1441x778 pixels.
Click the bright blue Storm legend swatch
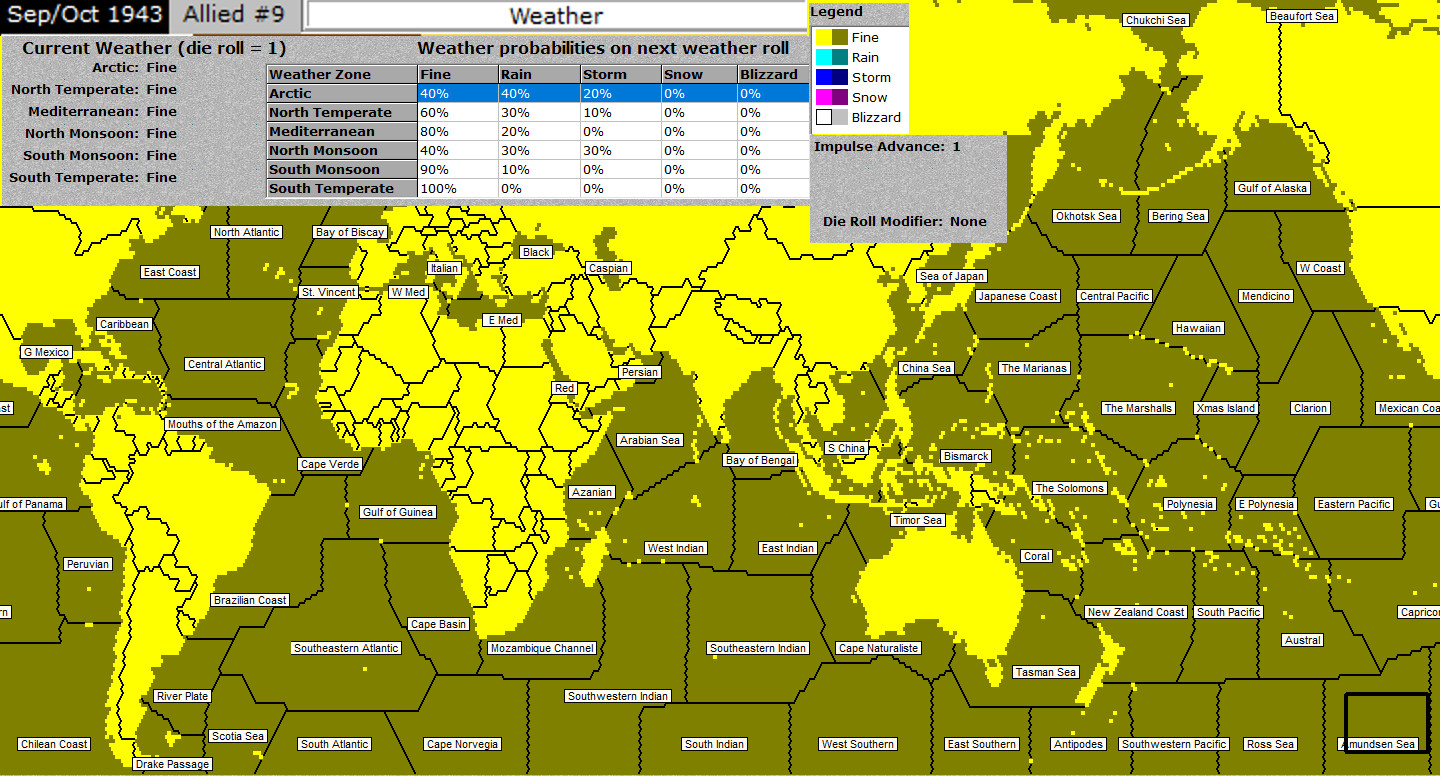point(823,77)
